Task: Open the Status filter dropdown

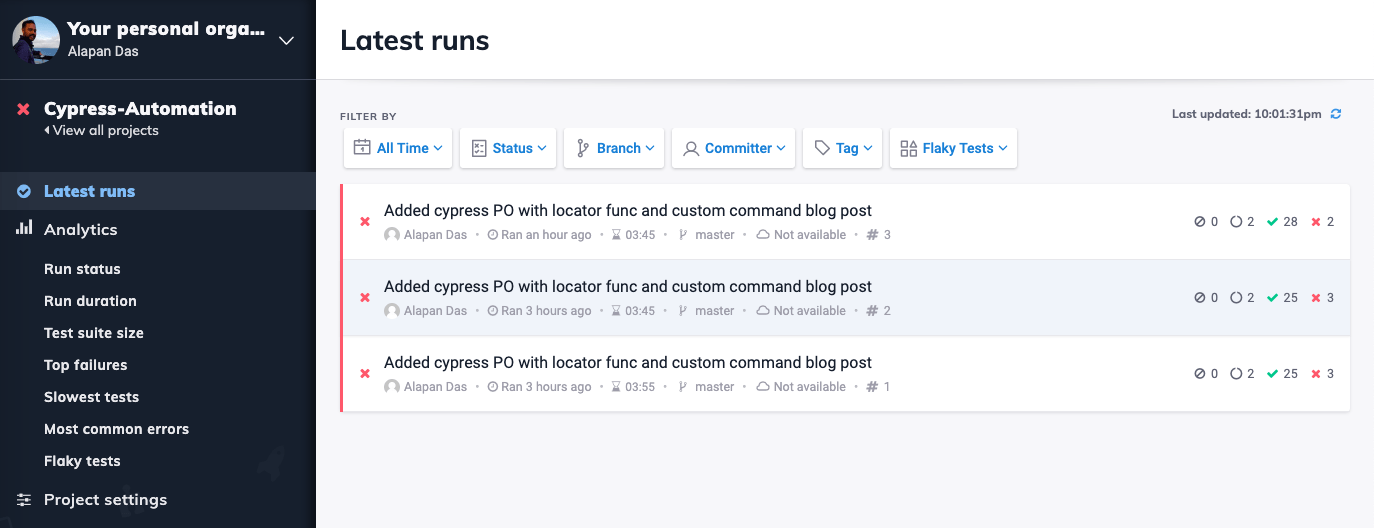Action: coord(506,148)
